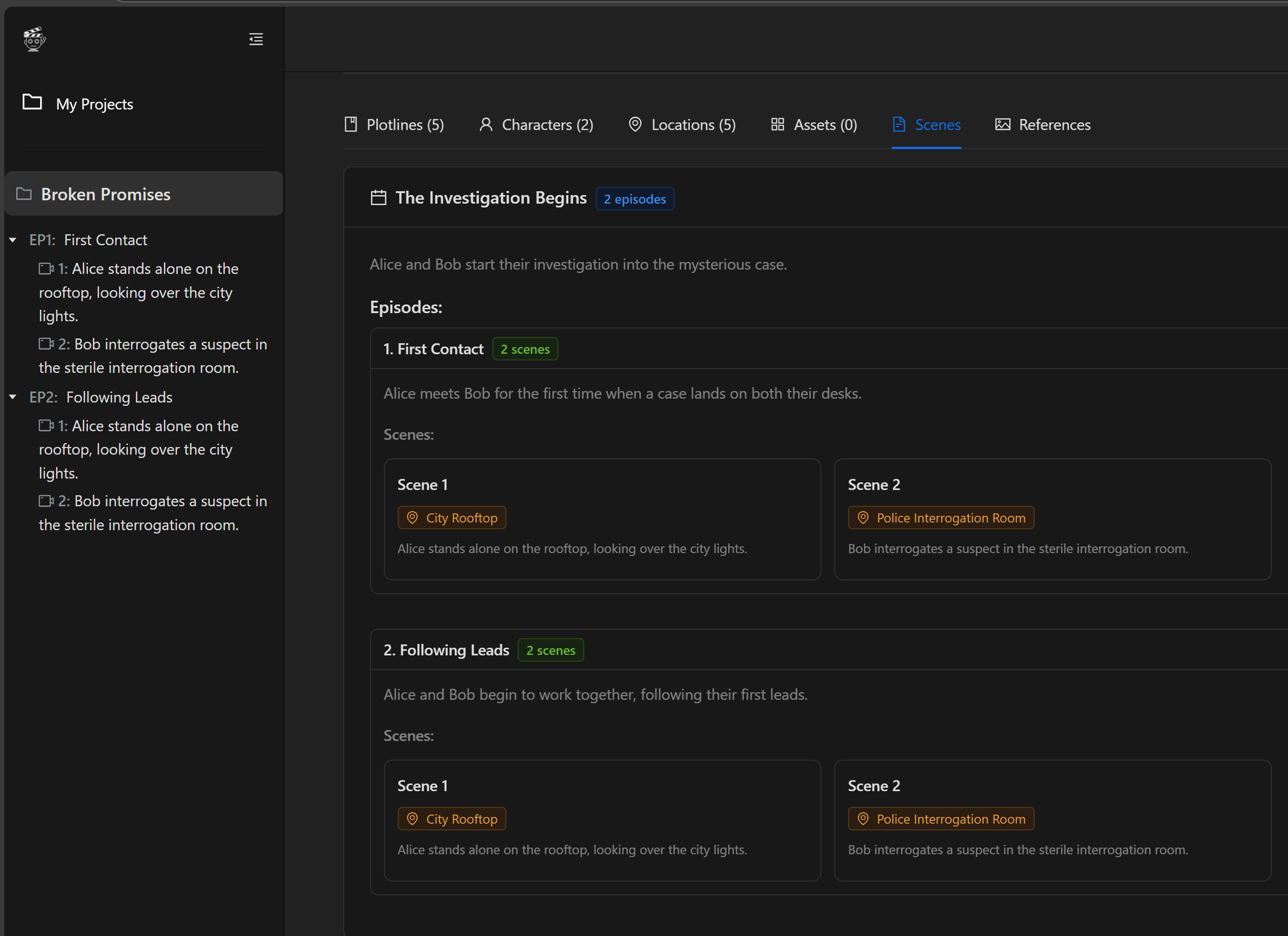Switch to the Characters (2) tab
The height and width of the screenshot is (936, 1288).
(536, 124)
